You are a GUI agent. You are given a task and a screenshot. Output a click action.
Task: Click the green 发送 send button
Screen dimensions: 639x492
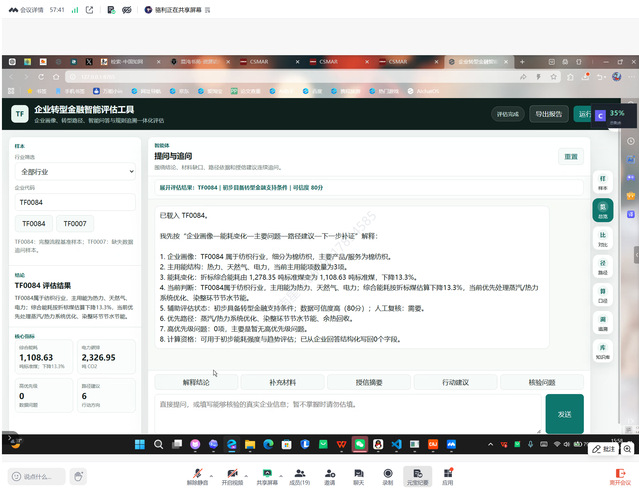click(x=564, y=414)
